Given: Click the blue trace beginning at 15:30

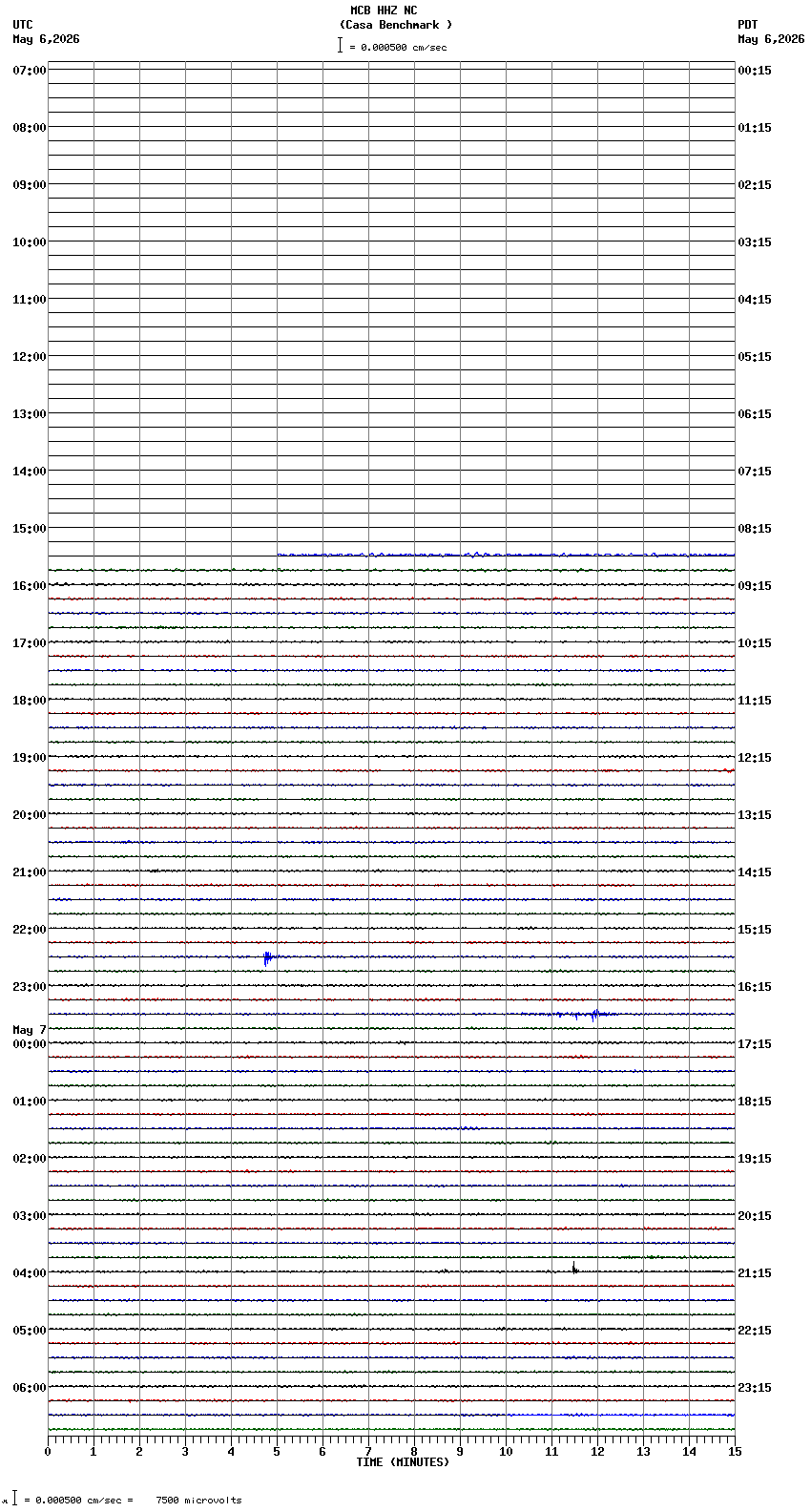Looking at the screenshot, I should pyautogui.click(x=506, y=554).
